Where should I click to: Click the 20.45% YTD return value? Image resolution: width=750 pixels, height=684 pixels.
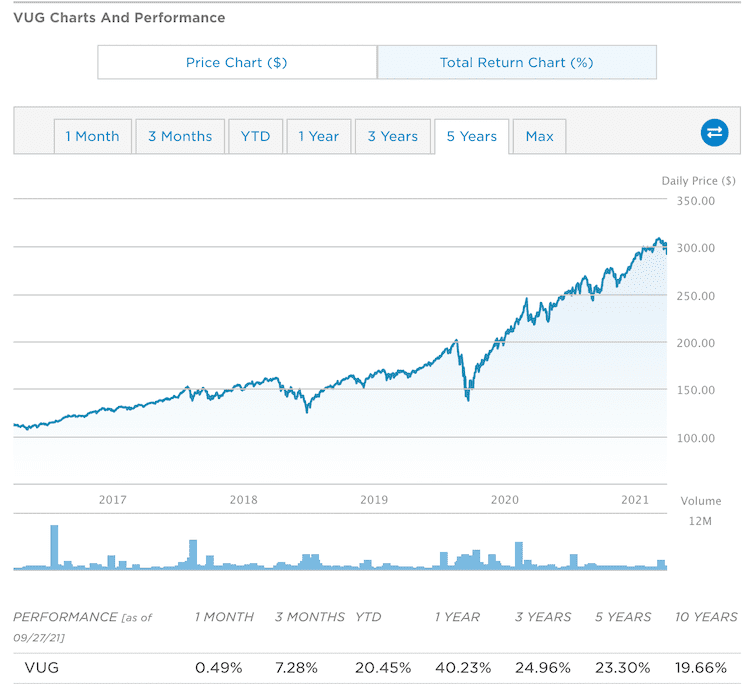[383, 668]
